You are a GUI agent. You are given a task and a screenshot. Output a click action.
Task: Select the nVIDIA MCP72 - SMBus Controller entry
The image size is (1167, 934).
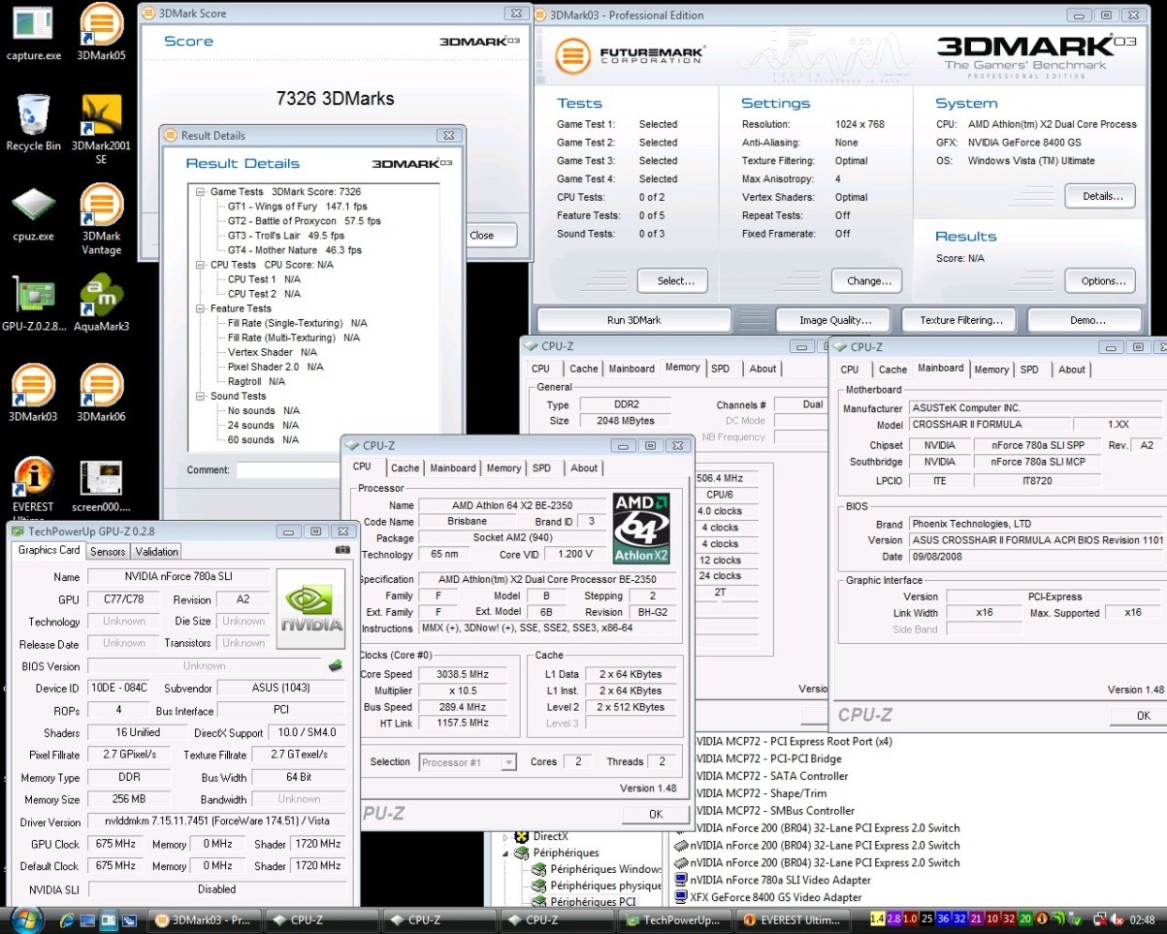click(775, 810)
